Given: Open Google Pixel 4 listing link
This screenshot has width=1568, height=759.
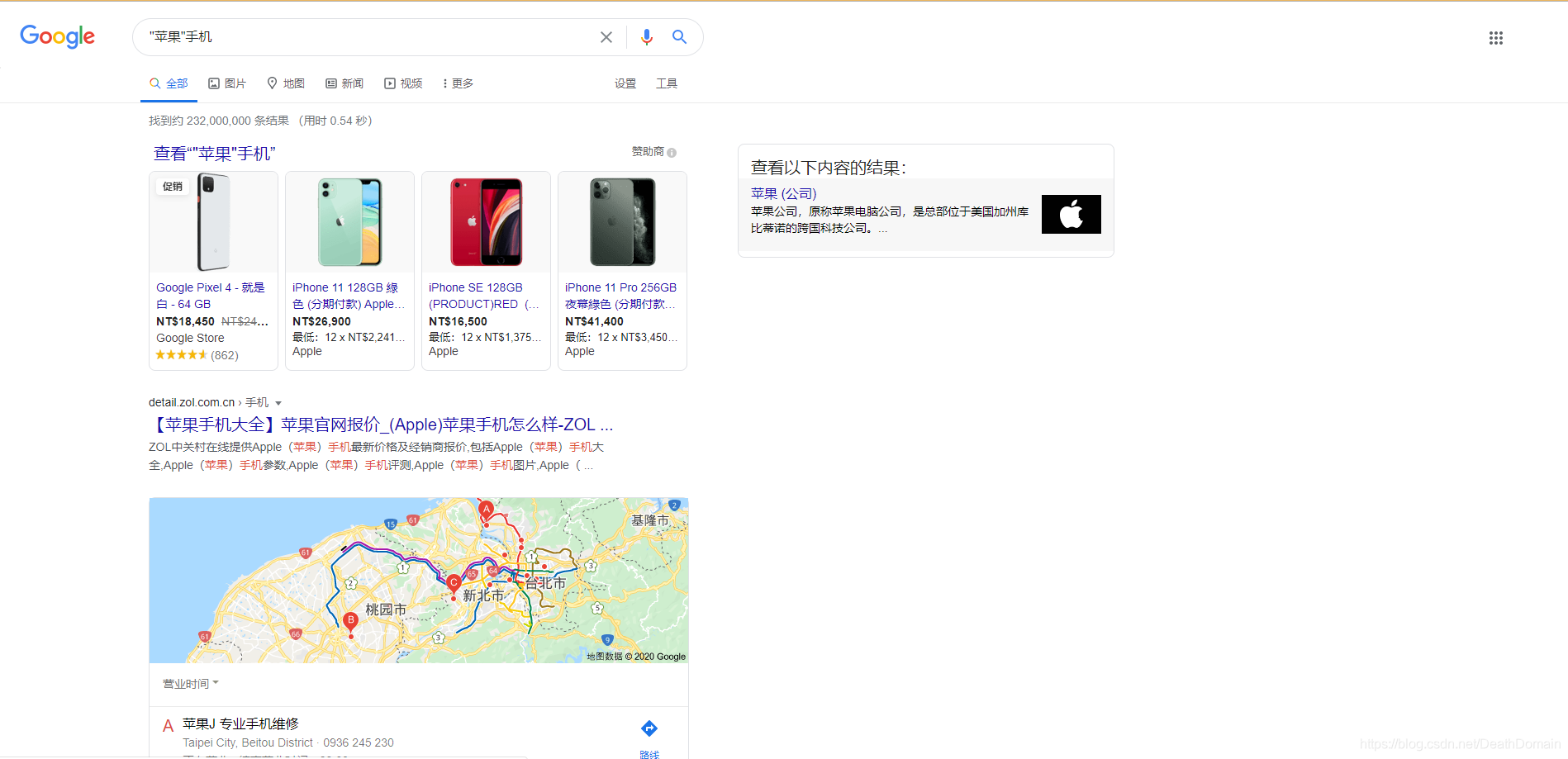Looking at the screenshot, I should 211,296.
